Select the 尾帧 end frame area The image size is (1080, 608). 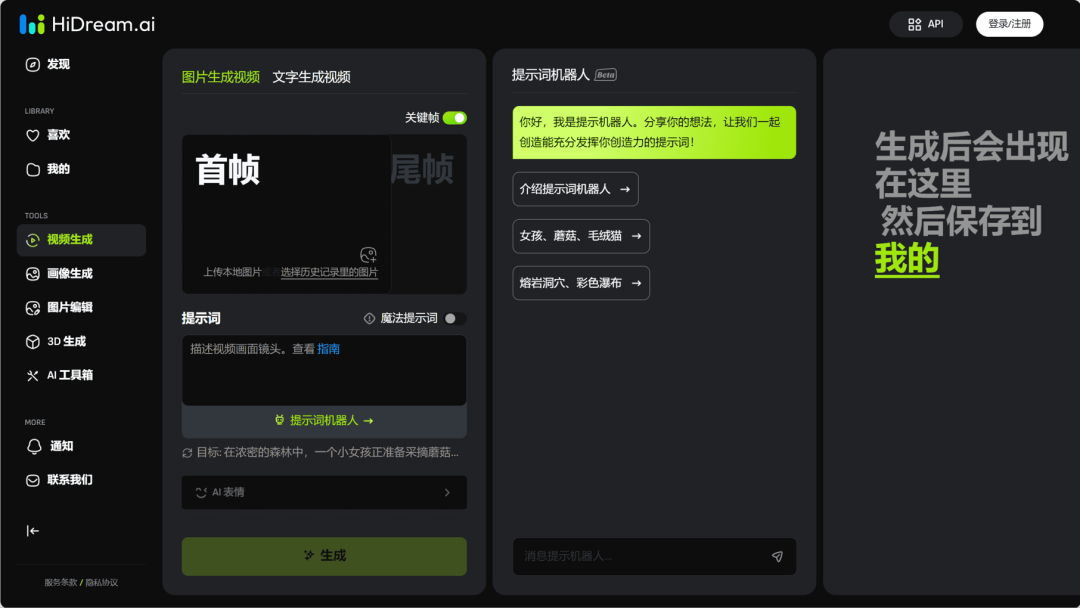(428, 213)
